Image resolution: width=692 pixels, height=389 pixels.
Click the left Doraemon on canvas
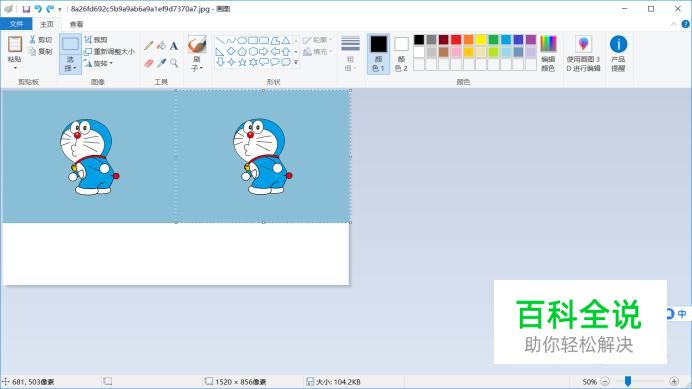coord(90,157)
